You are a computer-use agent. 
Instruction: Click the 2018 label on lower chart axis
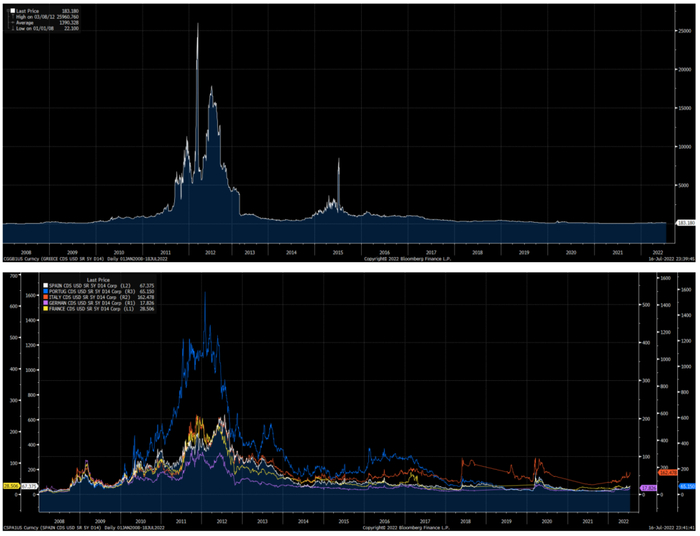465,521
